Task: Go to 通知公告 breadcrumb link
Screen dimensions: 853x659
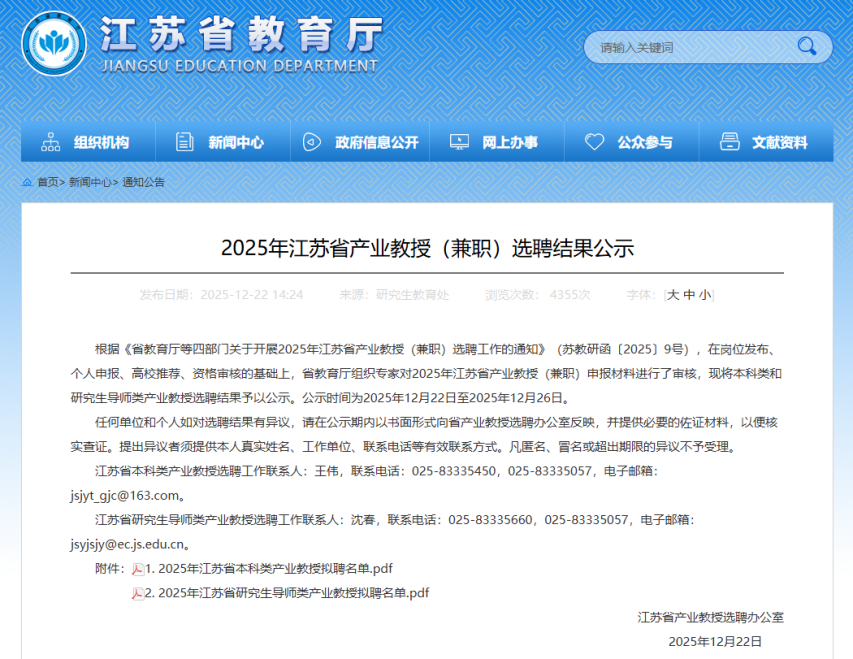Action: point(144,182)
